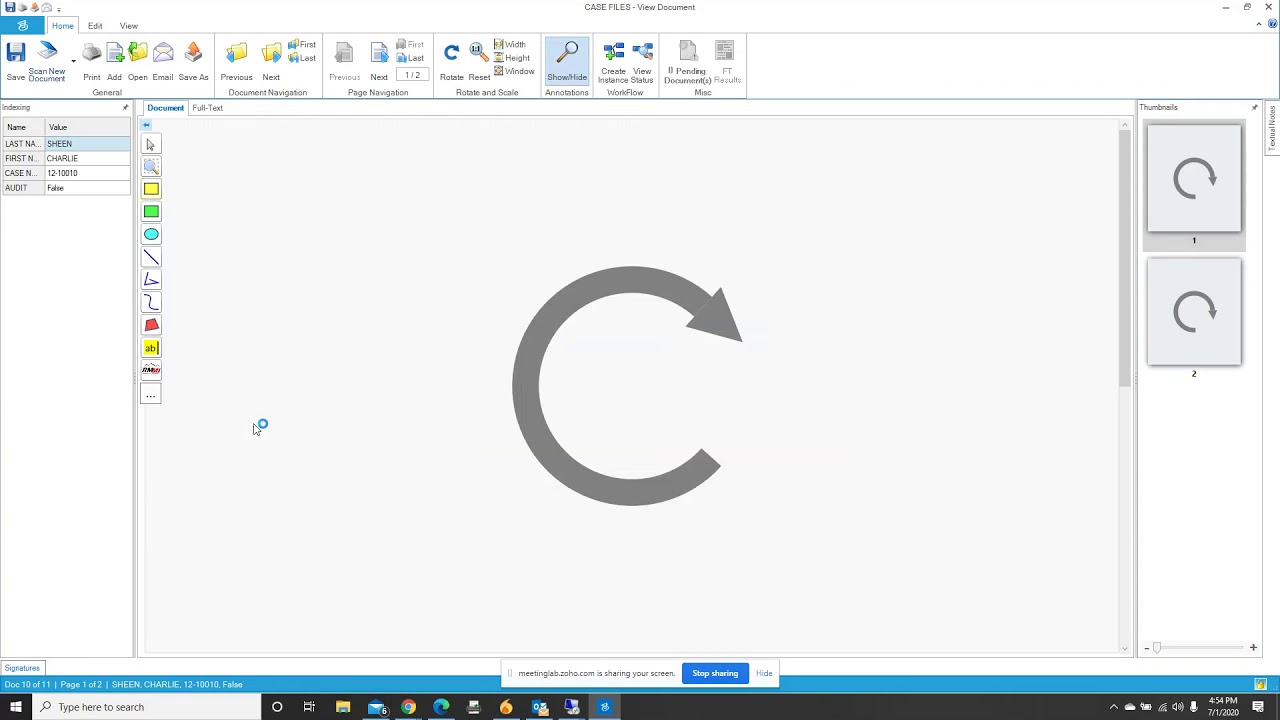Choose the line drawing annotation tool
The width and height of the screenshot is (1280, 720).
tap(150, 257)
